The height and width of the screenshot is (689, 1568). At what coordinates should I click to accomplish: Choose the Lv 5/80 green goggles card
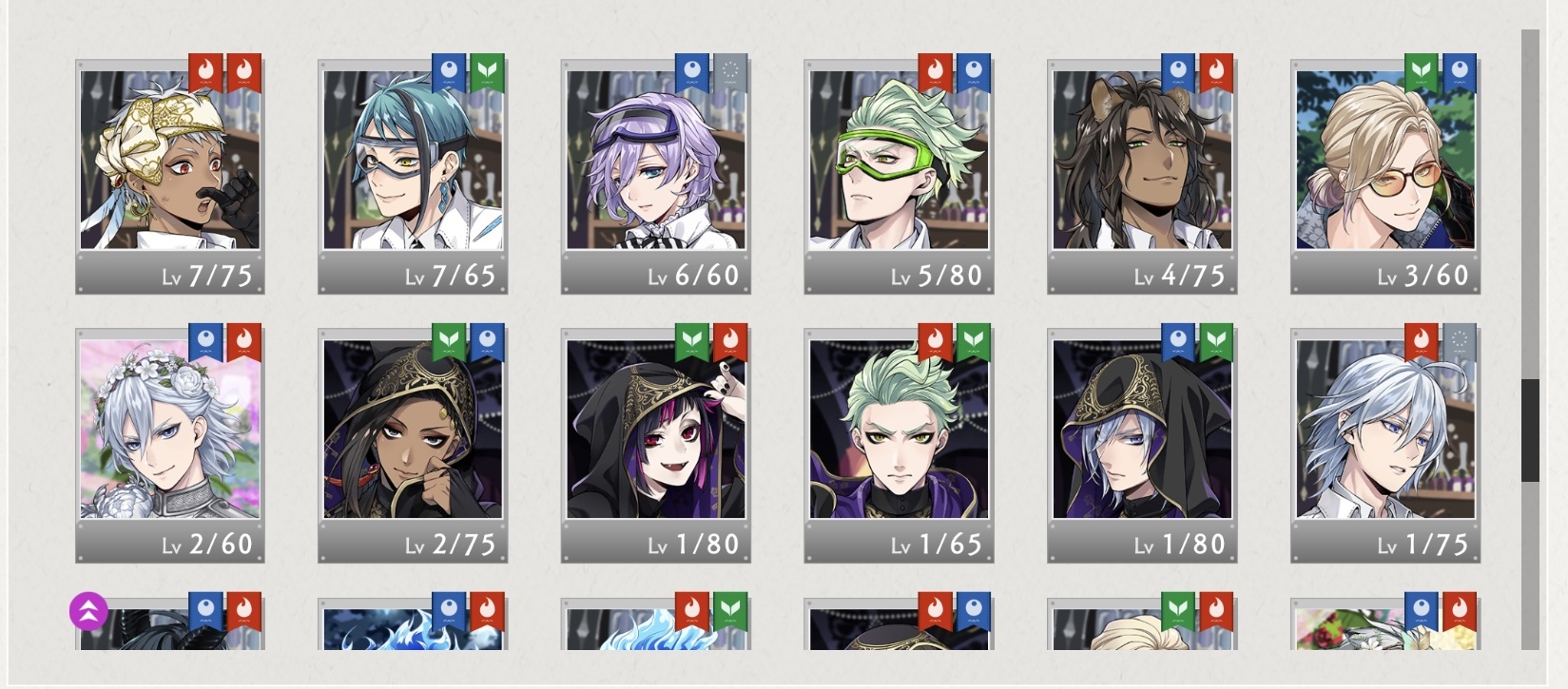coord(899,177)
